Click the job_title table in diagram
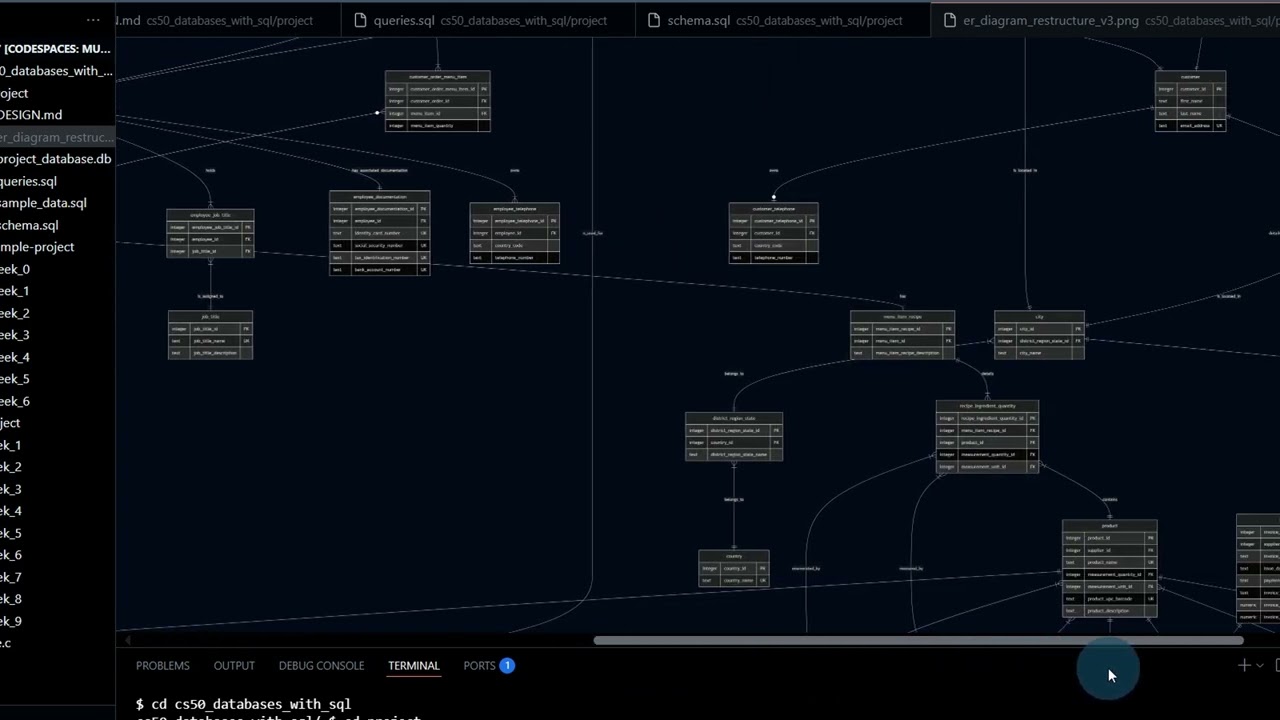1280x720 pixels. coord(210,335)
